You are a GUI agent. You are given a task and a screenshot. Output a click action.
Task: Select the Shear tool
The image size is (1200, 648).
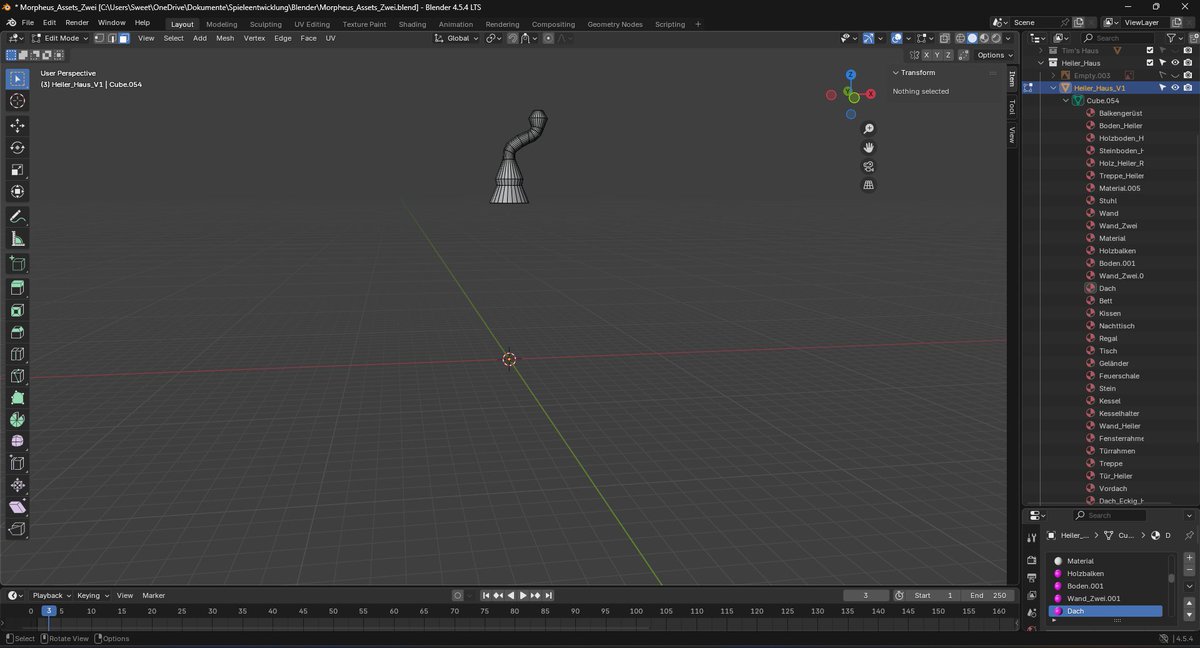[17, 507]
